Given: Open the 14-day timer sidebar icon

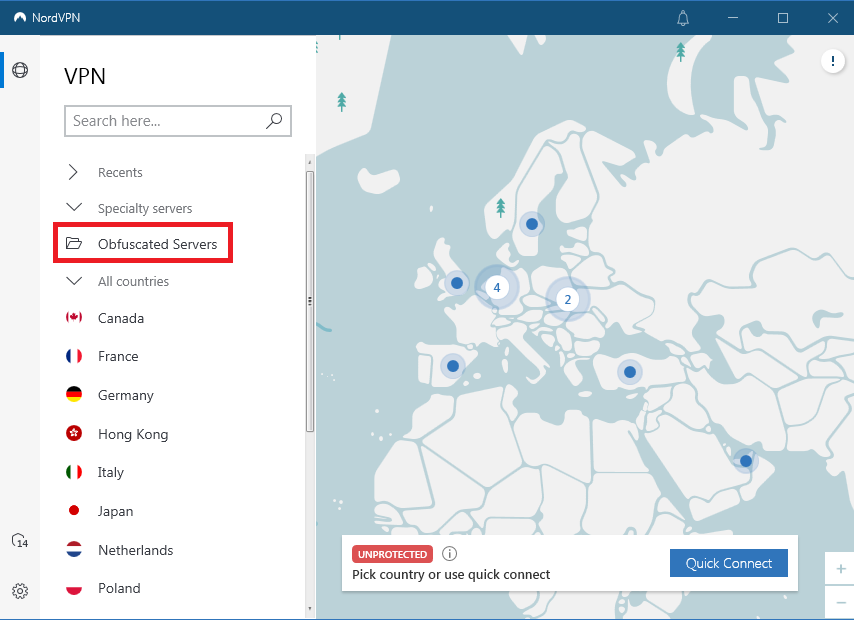Looking at the screenshot, I should point(20,540).
